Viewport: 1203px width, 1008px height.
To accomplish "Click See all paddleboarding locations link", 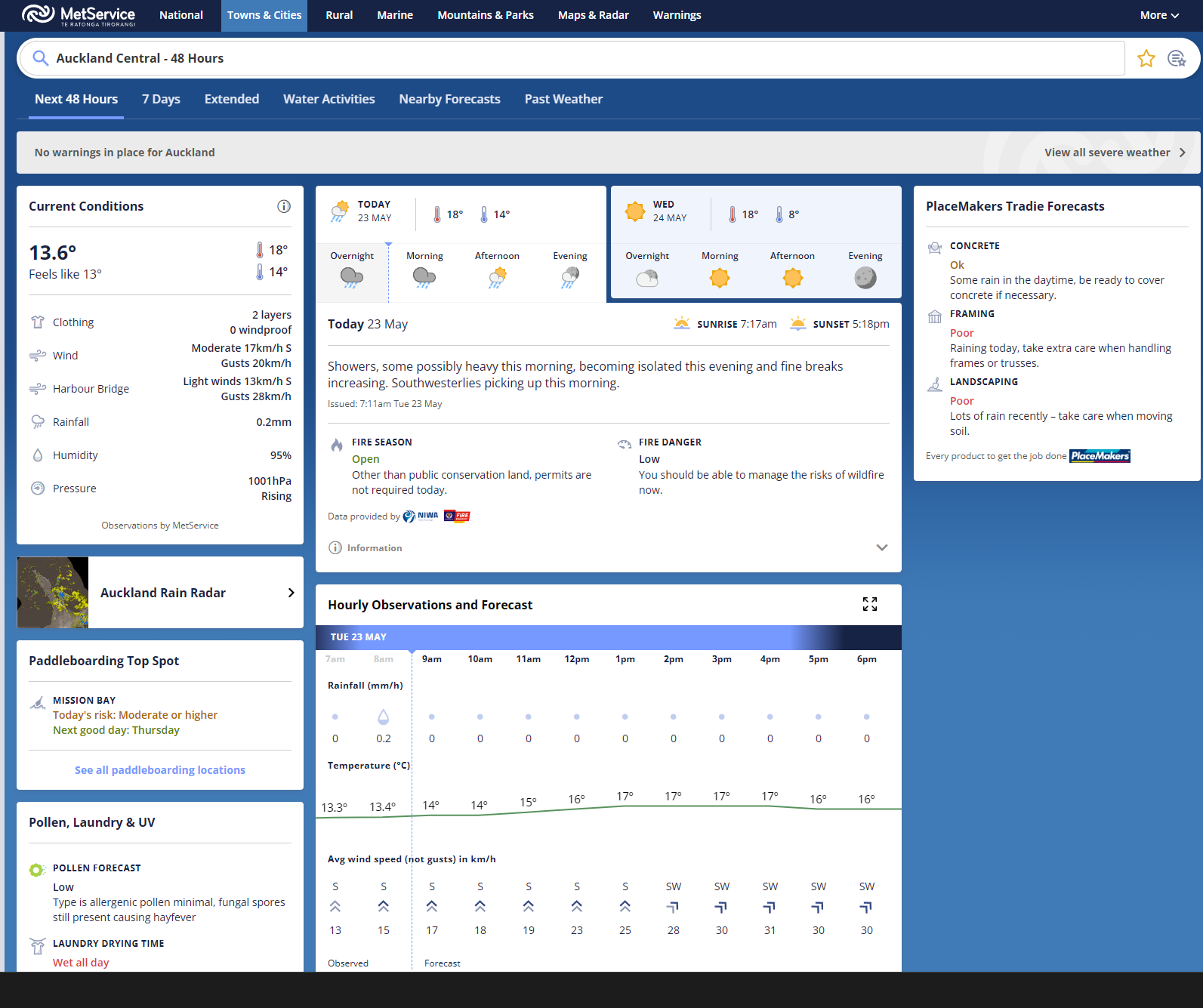I will coord(159,770).
